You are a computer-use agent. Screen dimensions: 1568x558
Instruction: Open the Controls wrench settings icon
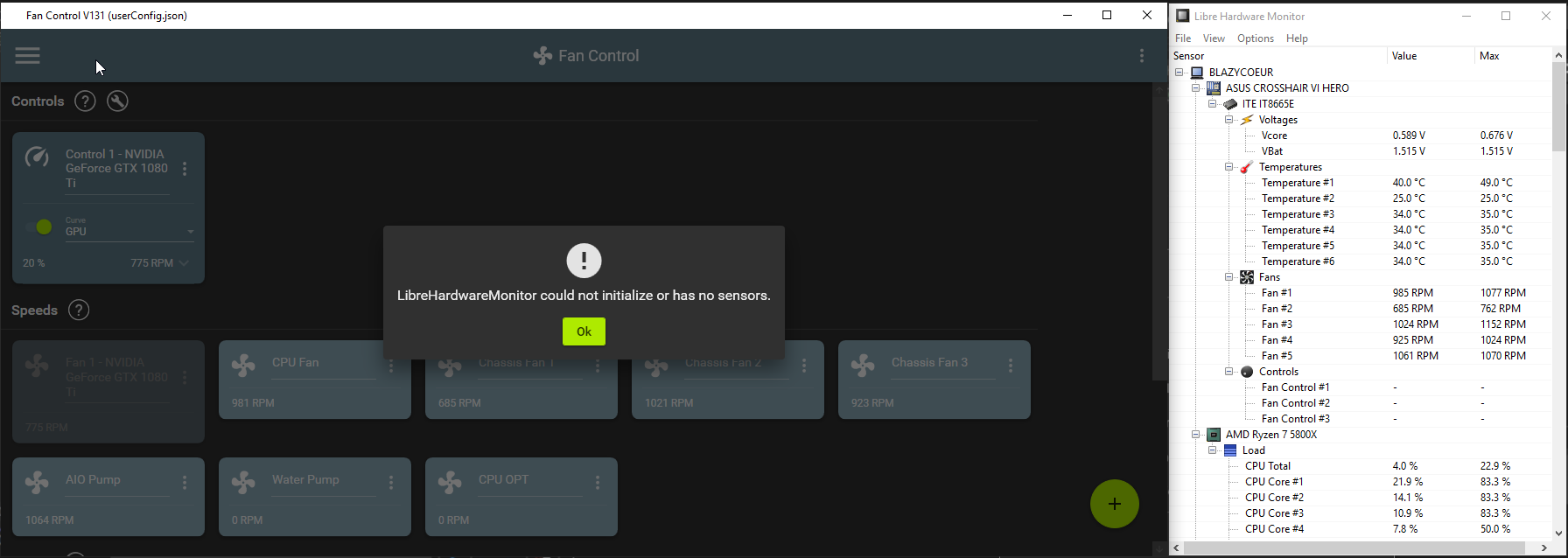click(117, 101)
